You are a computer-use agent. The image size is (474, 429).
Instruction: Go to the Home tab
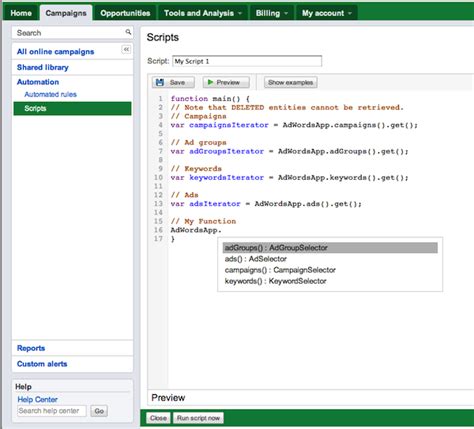click(x=21, y=13)
